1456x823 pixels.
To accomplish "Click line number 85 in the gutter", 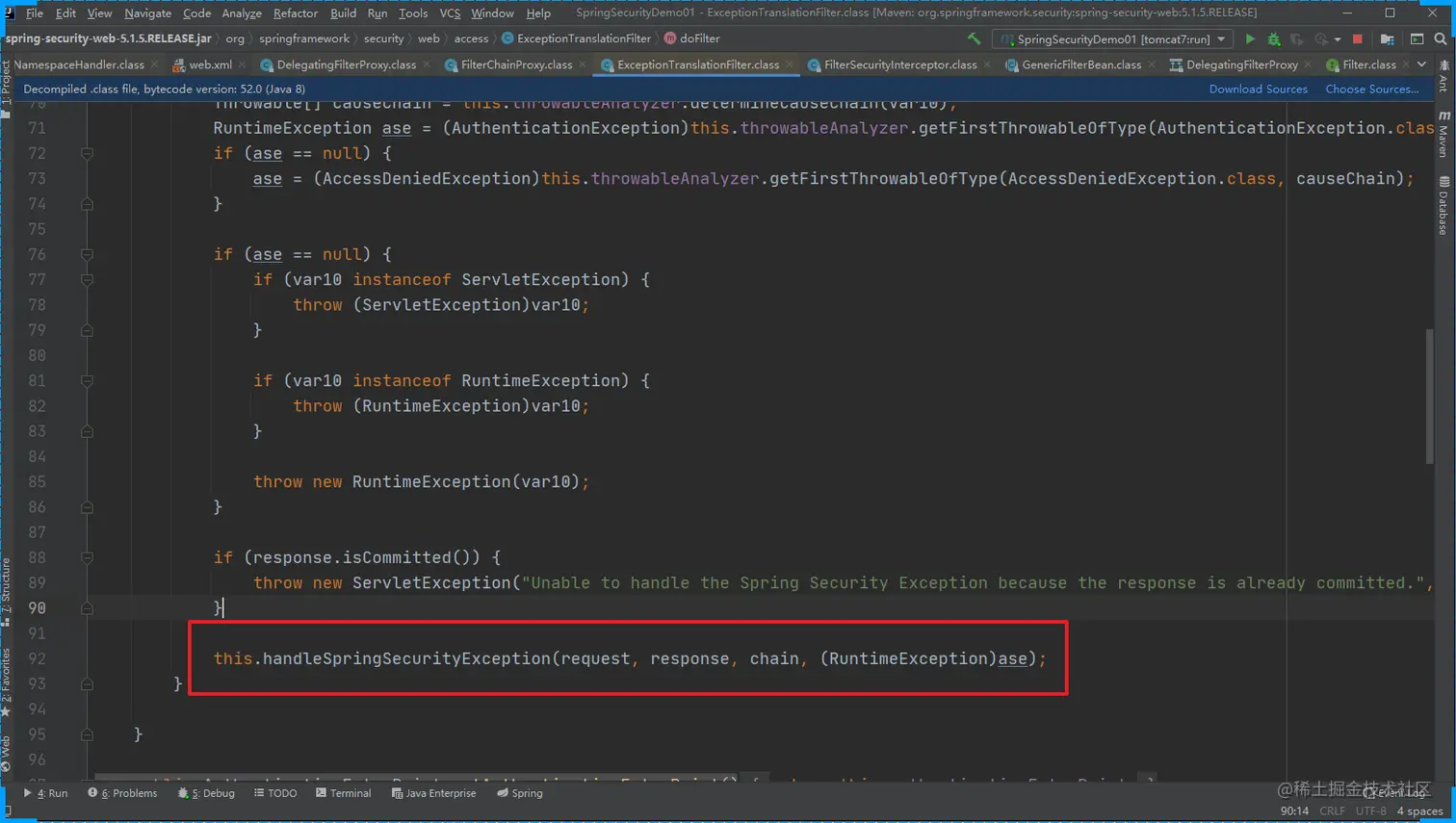I will point(37,481).
